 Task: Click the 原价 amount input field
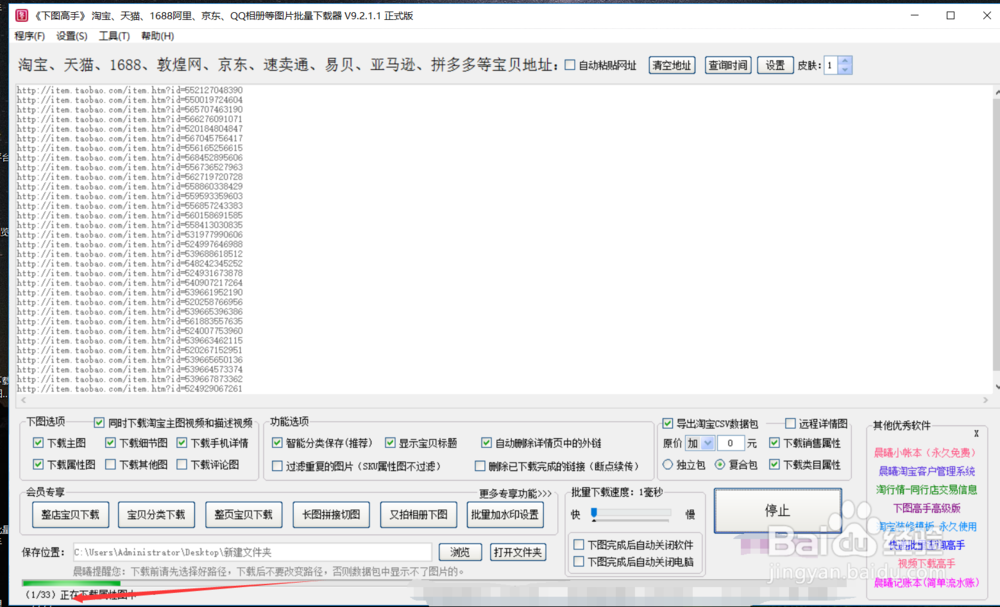[731, 443]
